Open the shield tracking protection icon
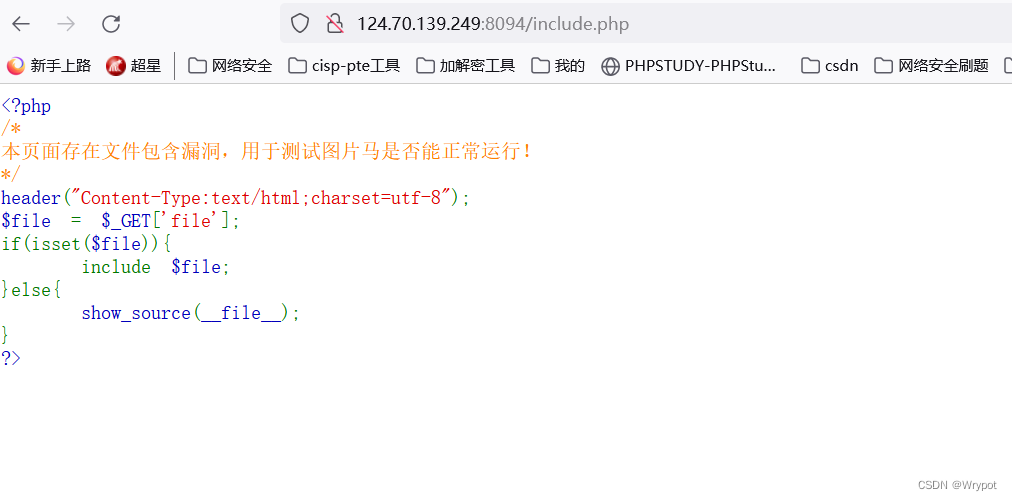Image resolution: width=1012 pixels, height=501 pixels. [300, 24]
